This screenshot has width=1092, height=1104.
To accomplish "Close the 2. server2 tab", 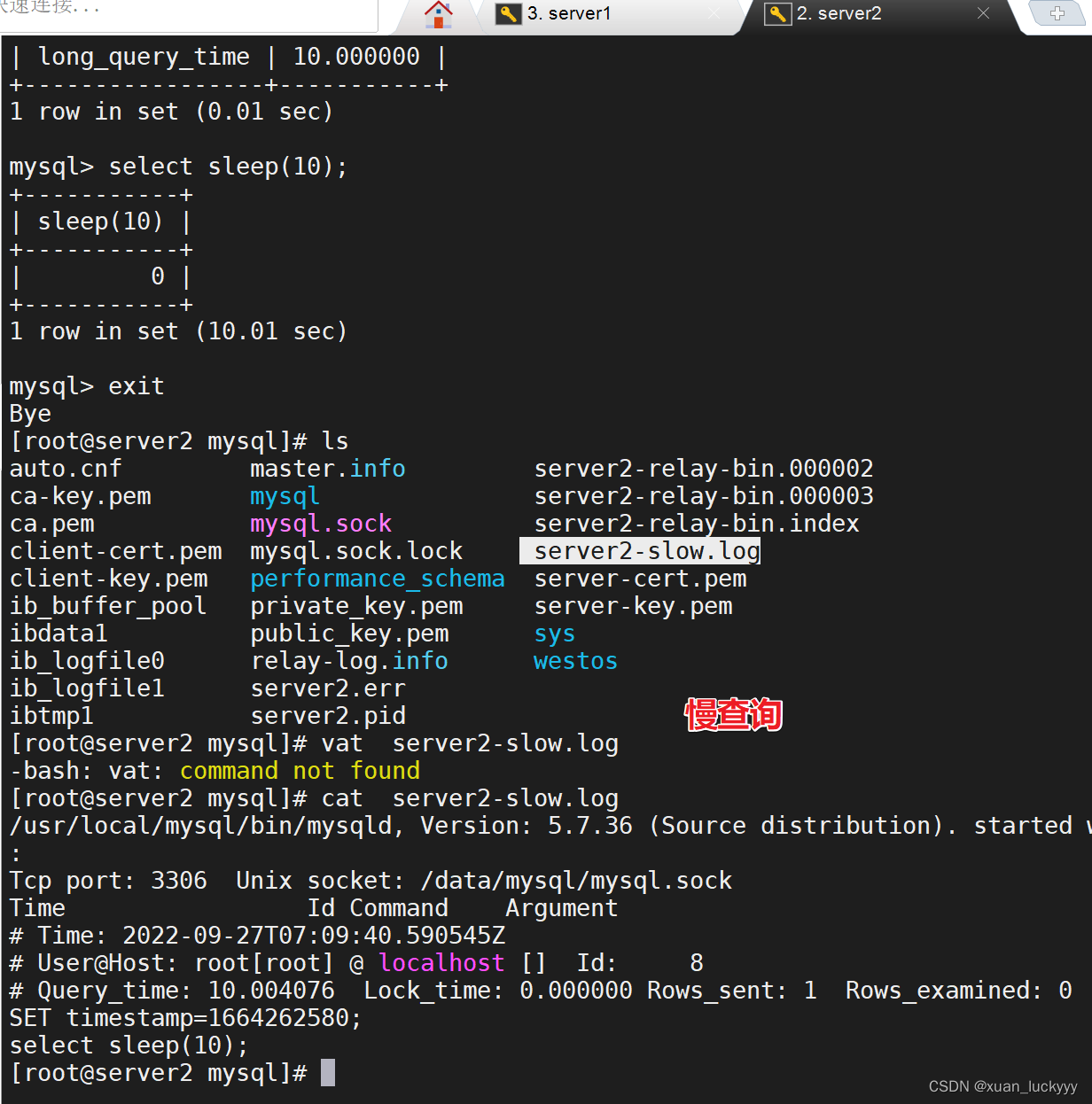I will pyautogui.click(x=983, y=13).
